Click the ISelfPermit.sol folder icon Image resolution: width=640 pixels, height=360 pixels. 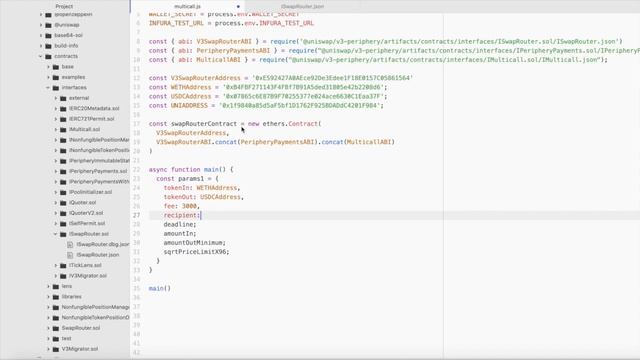pyautogui.click(x=63, y=224)
